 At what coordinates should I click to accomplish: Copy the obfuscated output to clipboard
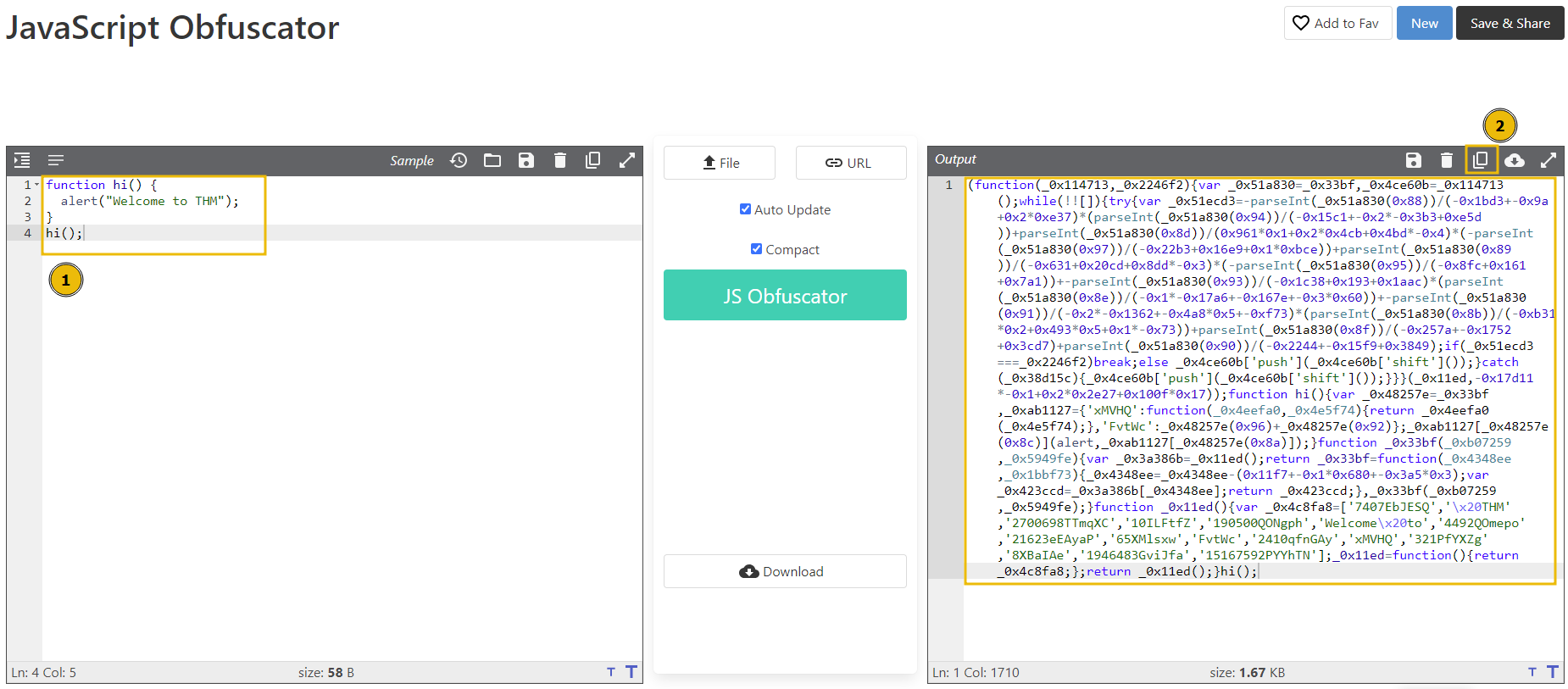click(x=1481, y=159)
